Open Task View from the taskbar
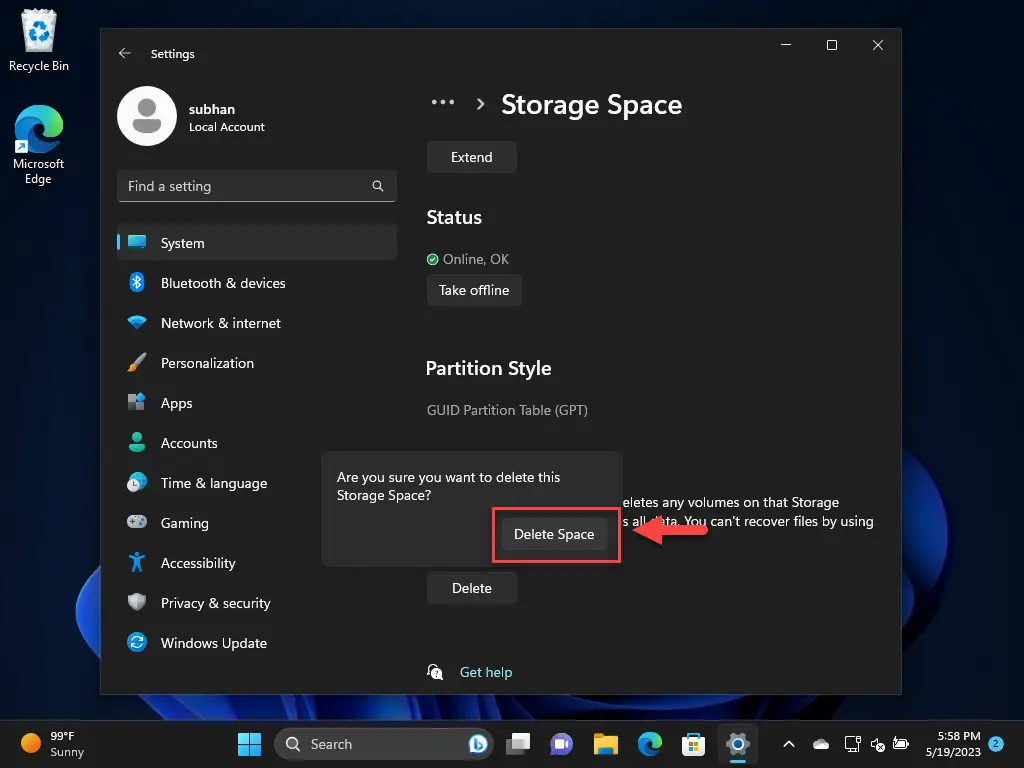This screenshot has height=768, width=1024. pyautogui.click(x=518, y=744)
